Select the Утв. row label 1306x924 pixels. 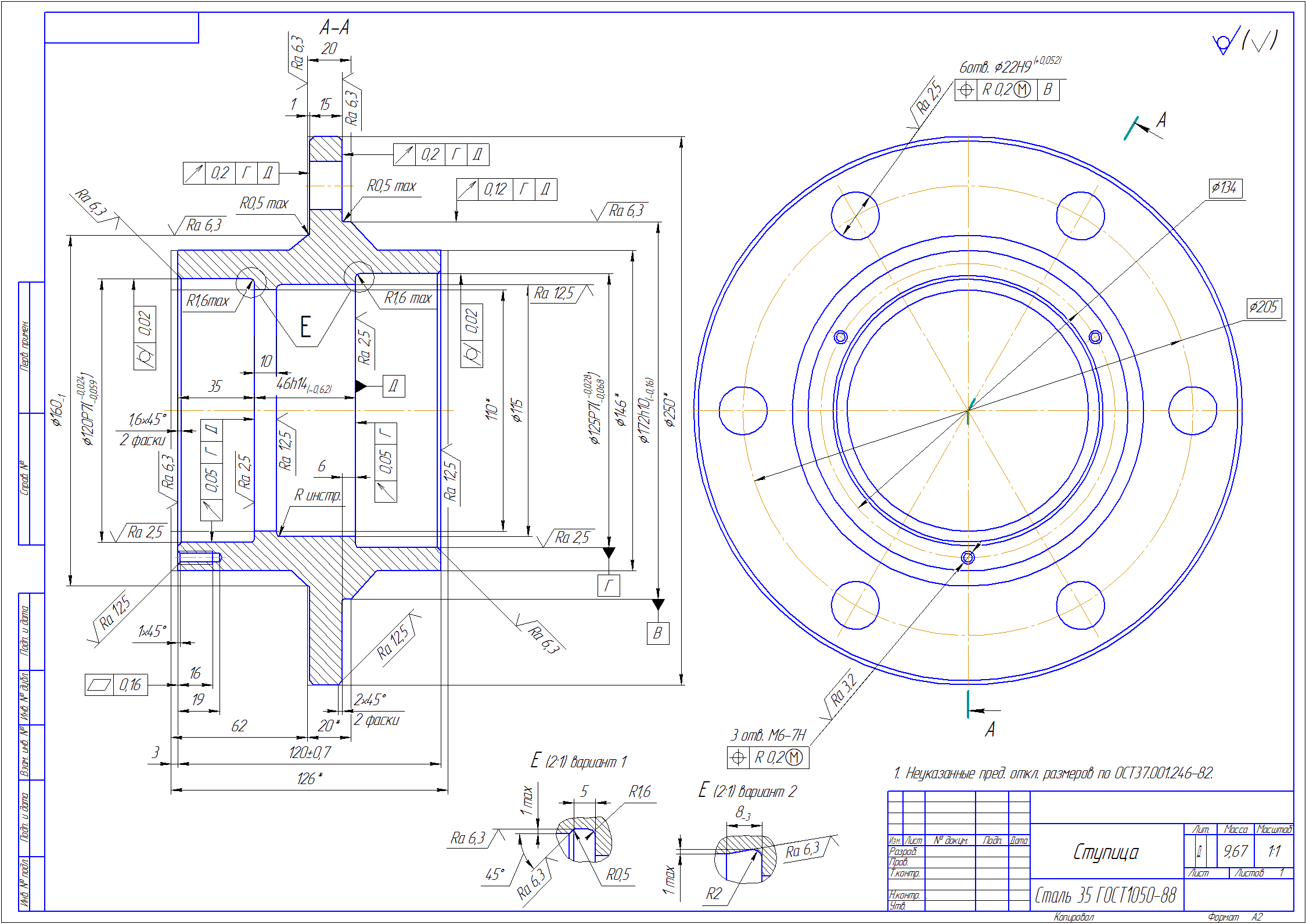(898, 906)
